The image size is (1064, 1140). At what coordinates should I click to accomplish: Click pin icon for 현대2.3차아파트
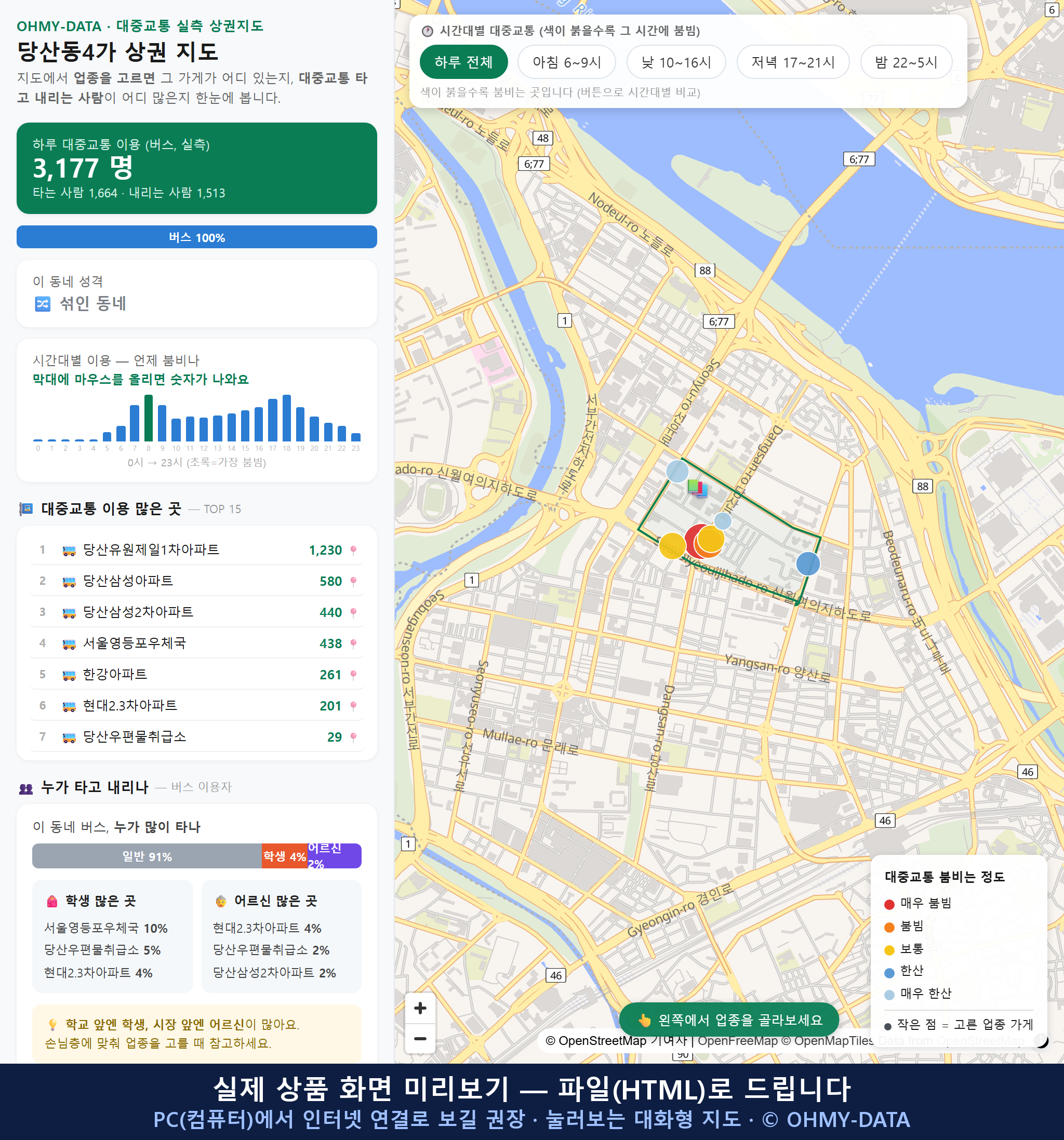353,706
